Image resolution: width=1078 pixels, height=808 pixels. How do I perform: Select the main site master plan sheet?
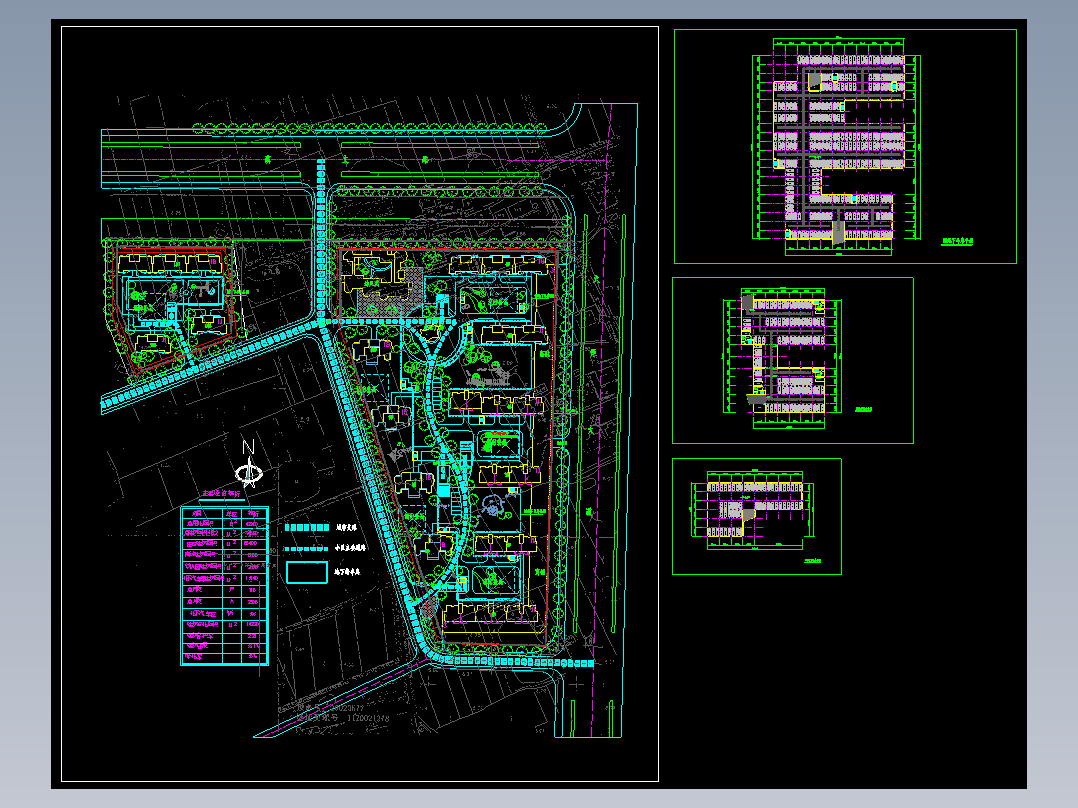coord(360,404)
